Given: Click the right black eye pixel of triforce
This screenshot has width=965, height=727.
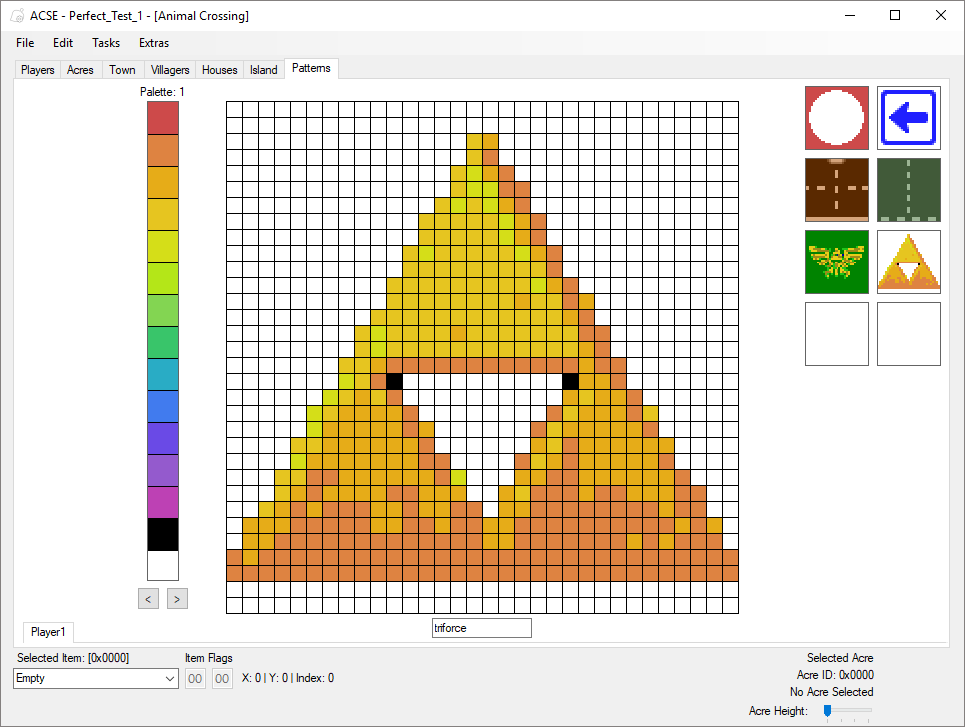Looking at the screenshot, I should [x=571, y=382].
